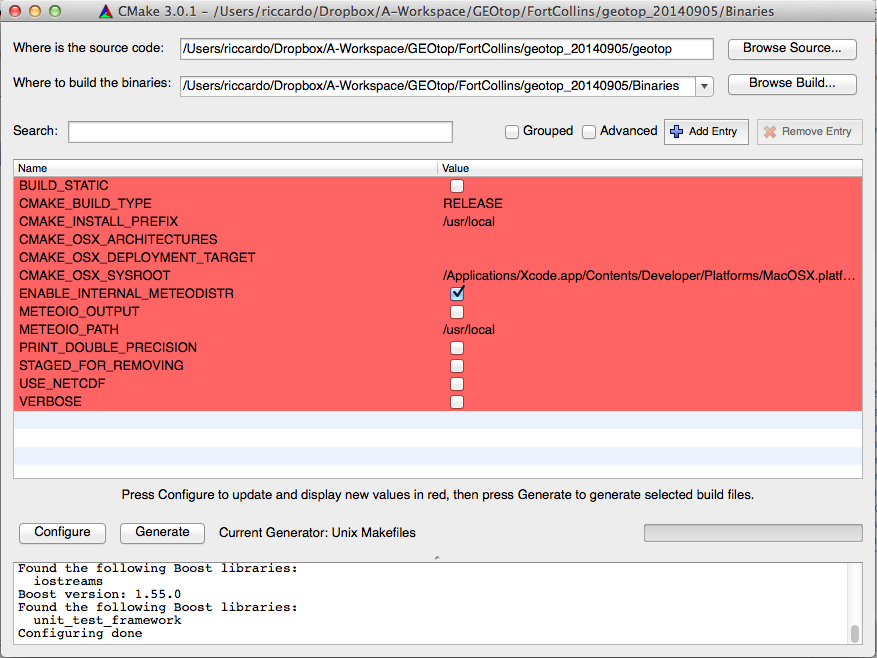The width and height of the screenshot is (877, 658).
Task: Click the 'Configuring done' log line
Action: coord(80,633)
